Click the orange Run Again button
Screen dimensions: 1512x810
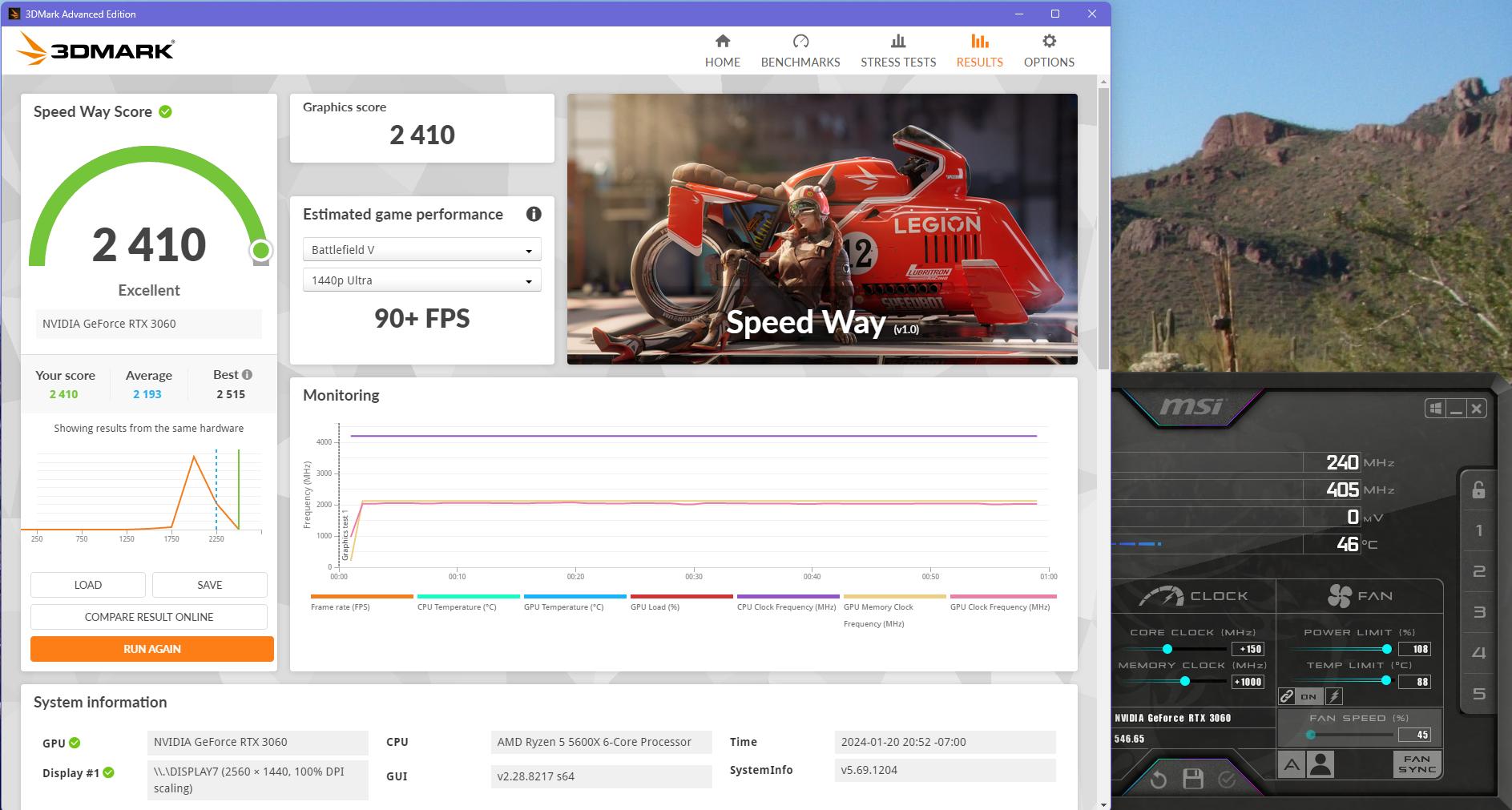pos(152,649)
